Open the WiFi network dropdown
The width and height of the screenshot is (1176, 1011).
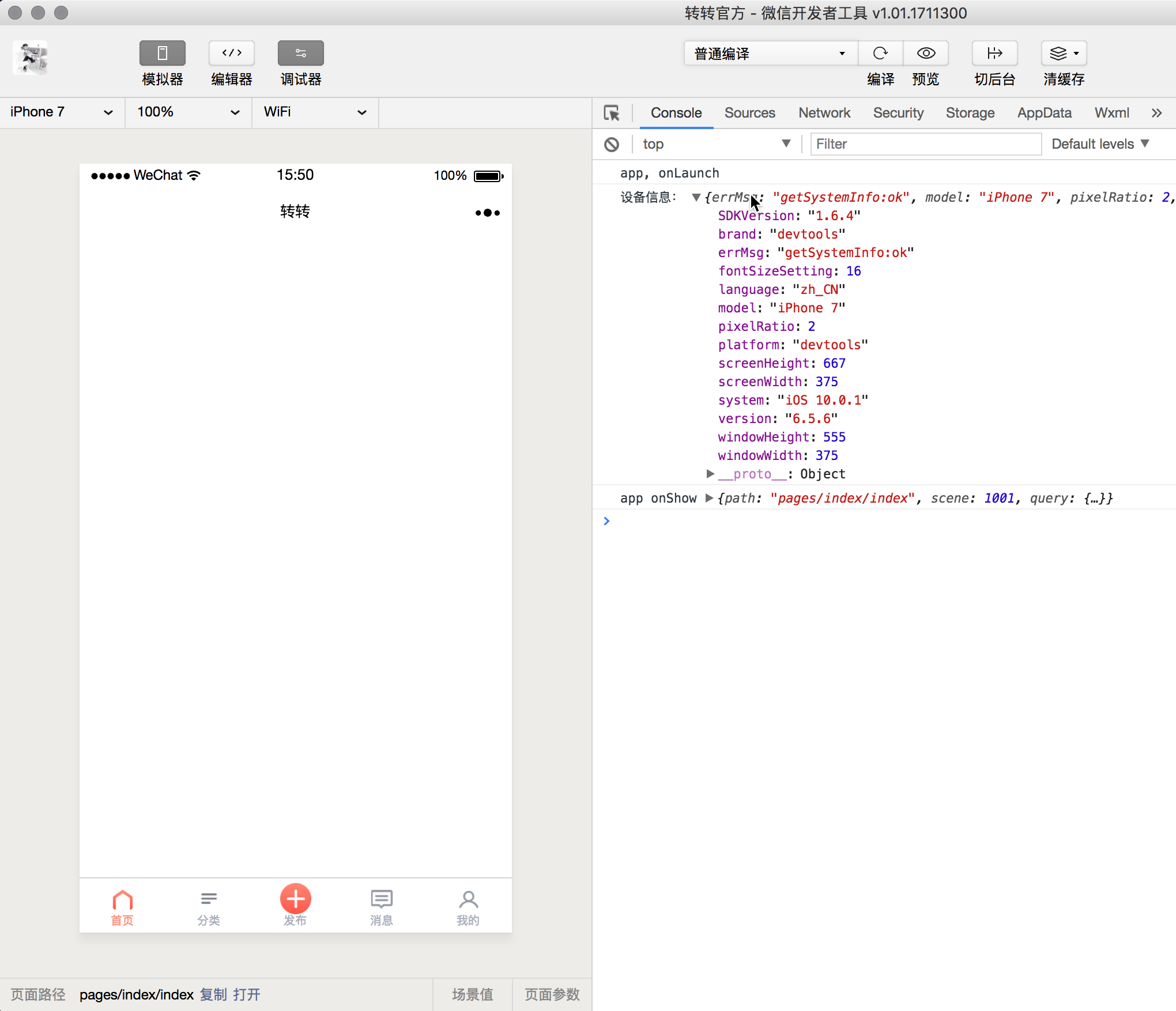click(315, 112)
